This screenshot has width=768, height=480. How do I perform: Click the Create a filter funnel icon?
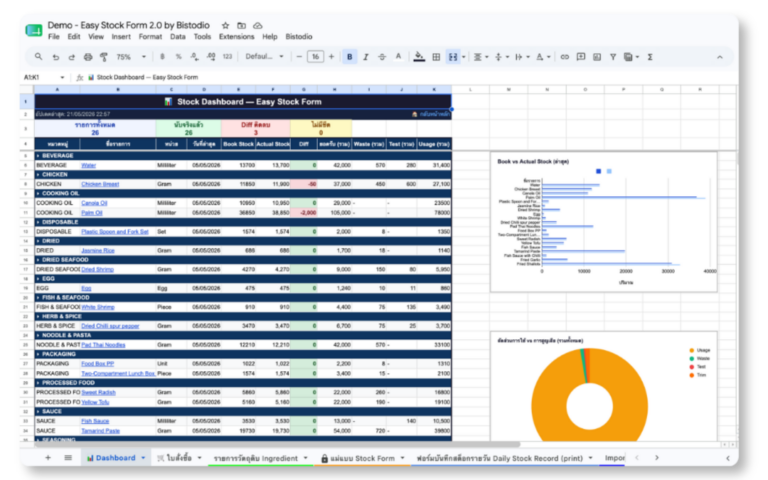tap(613, 57)
